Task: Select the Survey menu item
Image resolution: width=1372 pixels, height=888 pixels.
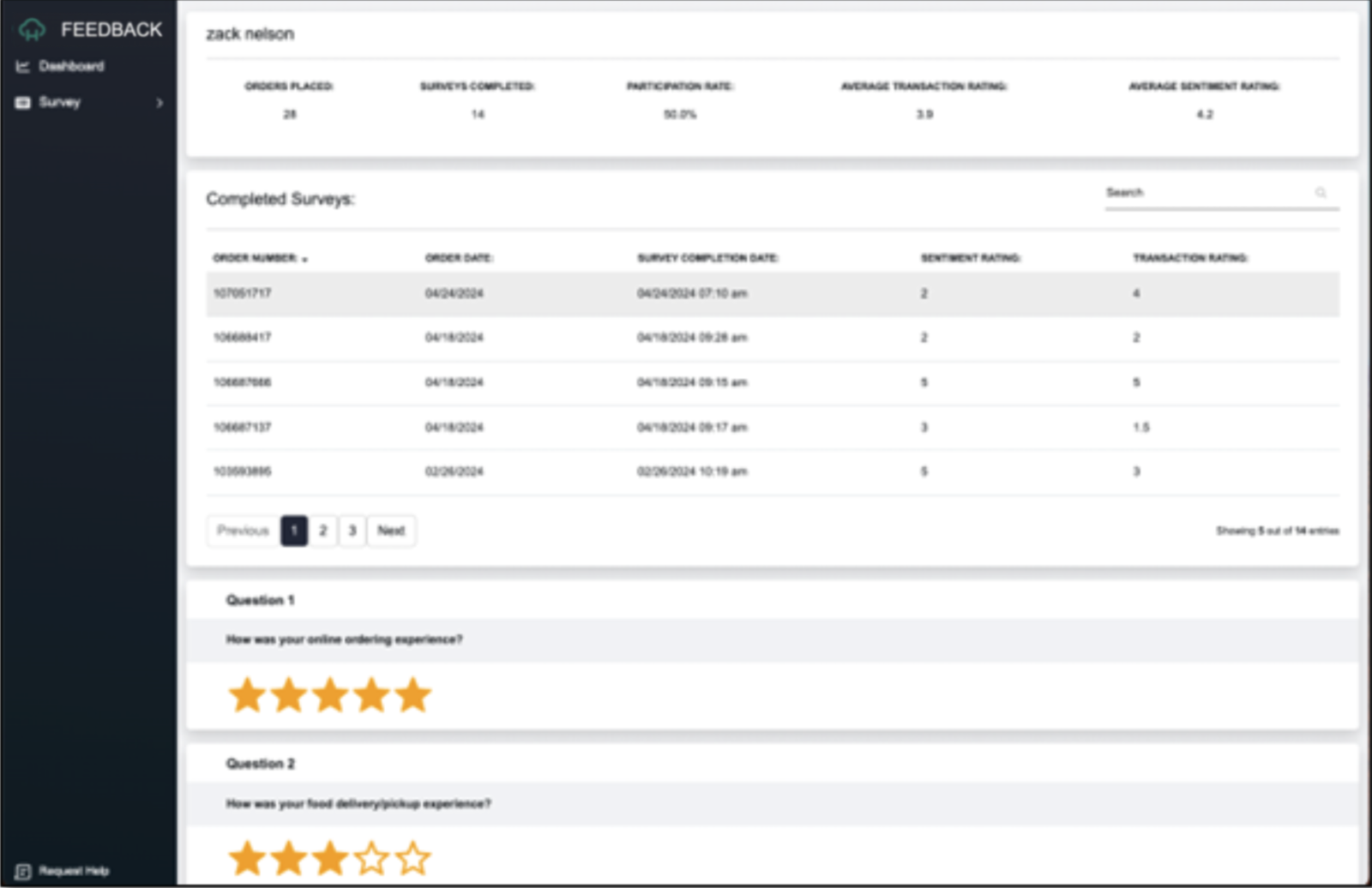Action: pos(57,103)
